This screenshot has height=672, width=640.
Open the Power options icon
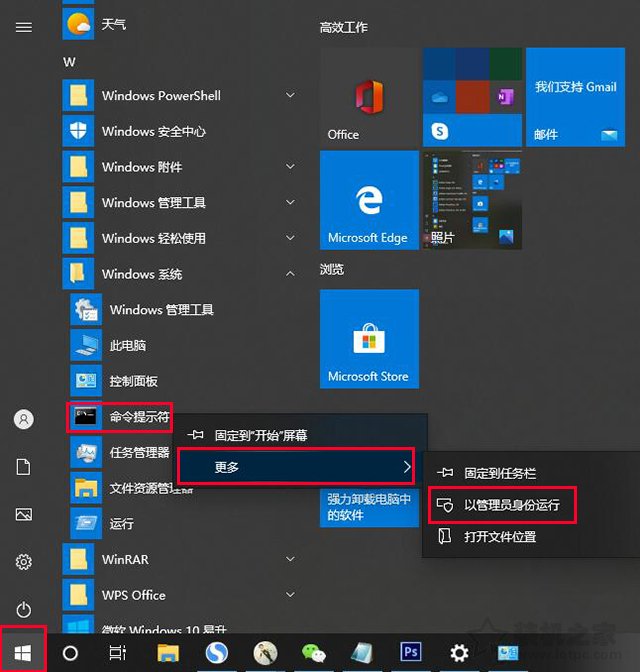(x=24, y=609)
